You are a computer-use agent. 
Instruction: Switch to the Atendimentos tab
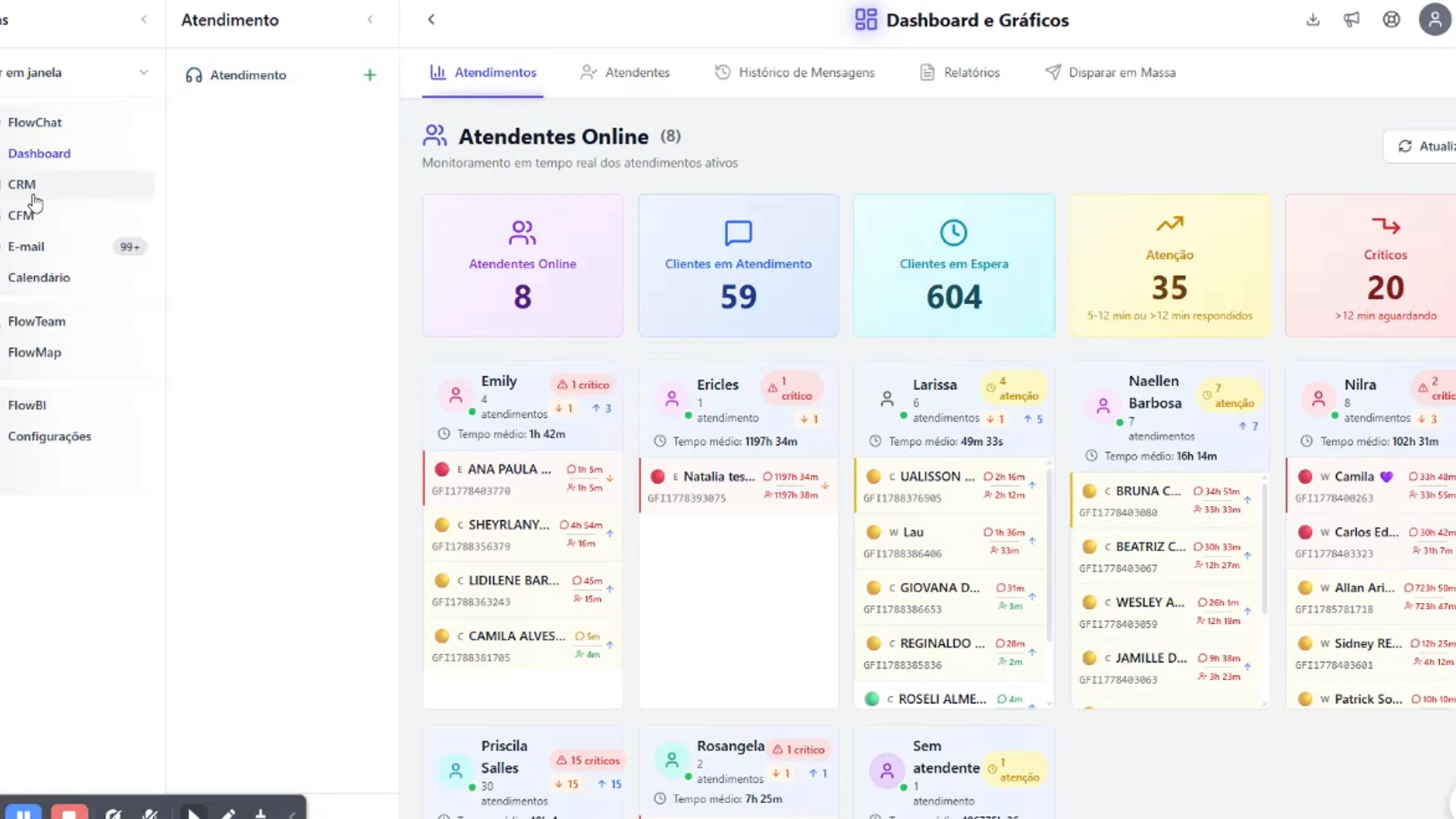(x=483, y=73)
